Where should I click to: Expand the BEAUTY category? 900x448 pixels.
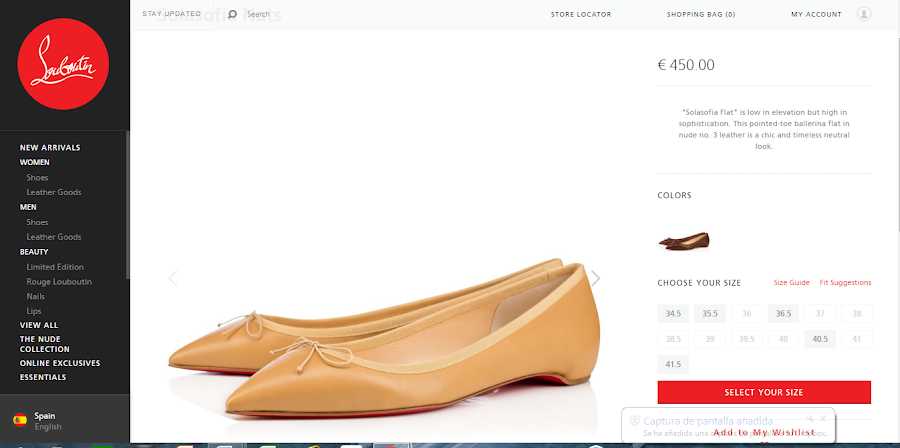coord(34,252)
